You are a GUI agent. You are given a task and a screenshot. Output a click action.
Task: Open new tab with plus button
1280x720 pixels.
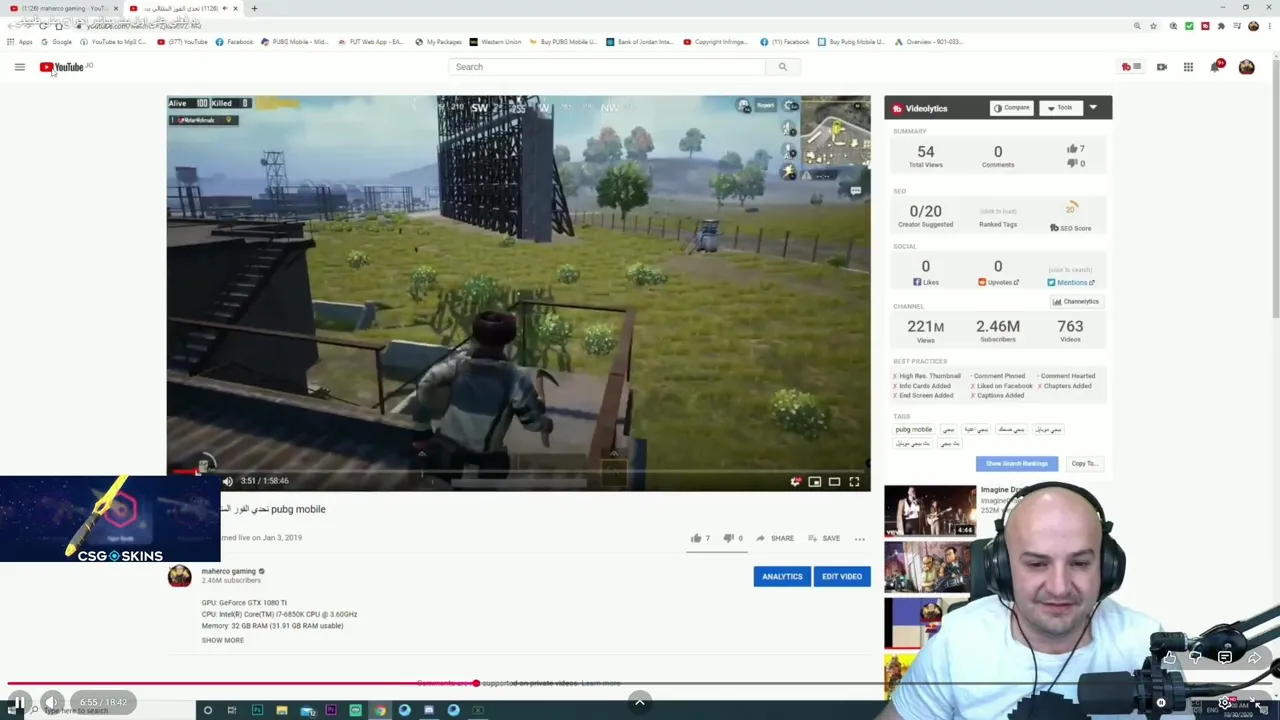tap(254, 8)
